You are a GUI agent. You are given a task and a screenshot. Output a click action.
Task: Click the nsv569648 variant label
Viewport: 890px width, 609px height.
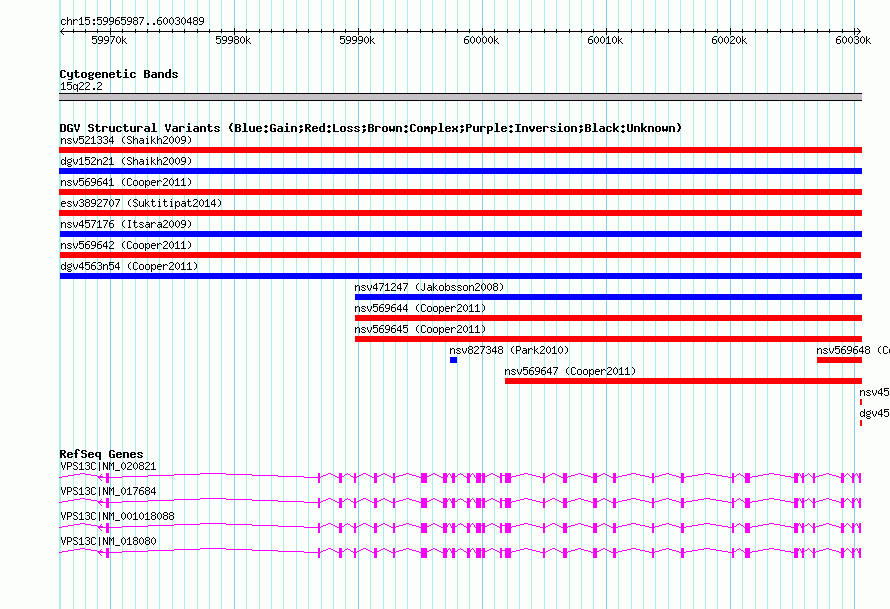click(x=853, y=350)
